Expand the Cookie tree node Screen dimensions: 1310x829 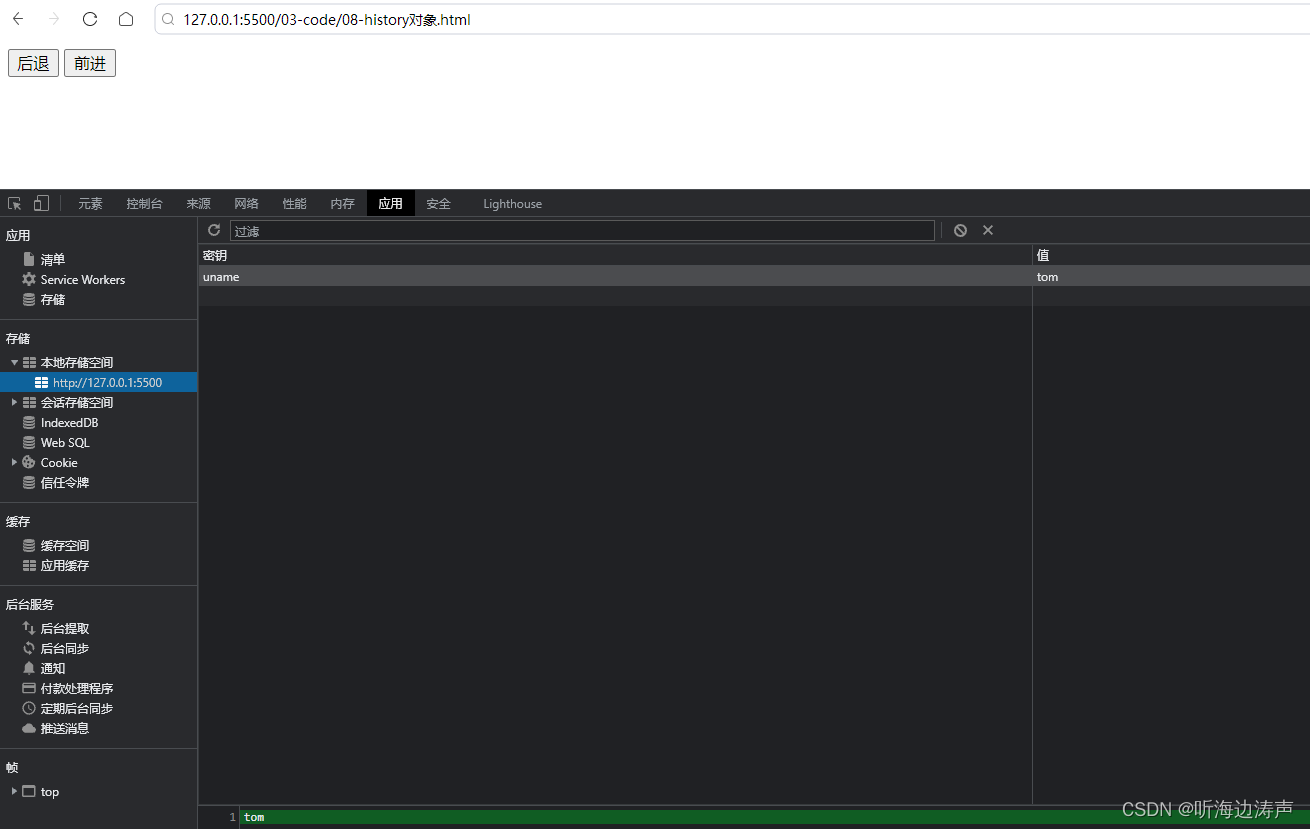14,462
